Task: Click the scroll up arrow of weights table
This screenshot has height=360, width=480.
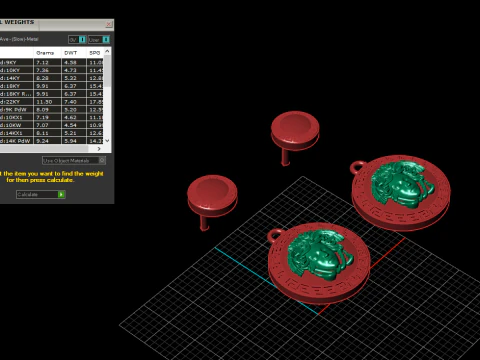Action: [107, 51]
